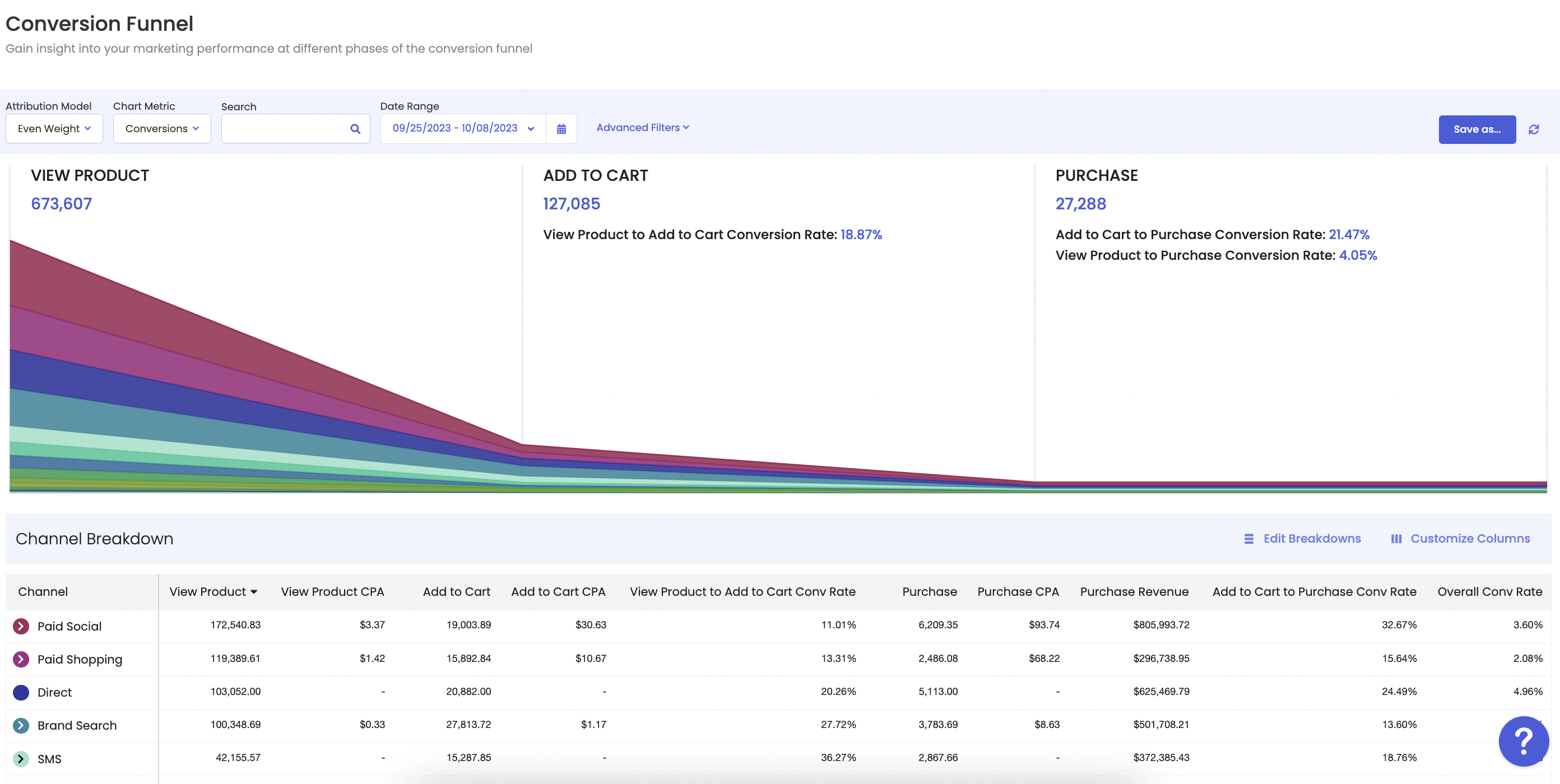Sort by Purchase Revenue column header

pyautogui.click(x=1134, y=591)
